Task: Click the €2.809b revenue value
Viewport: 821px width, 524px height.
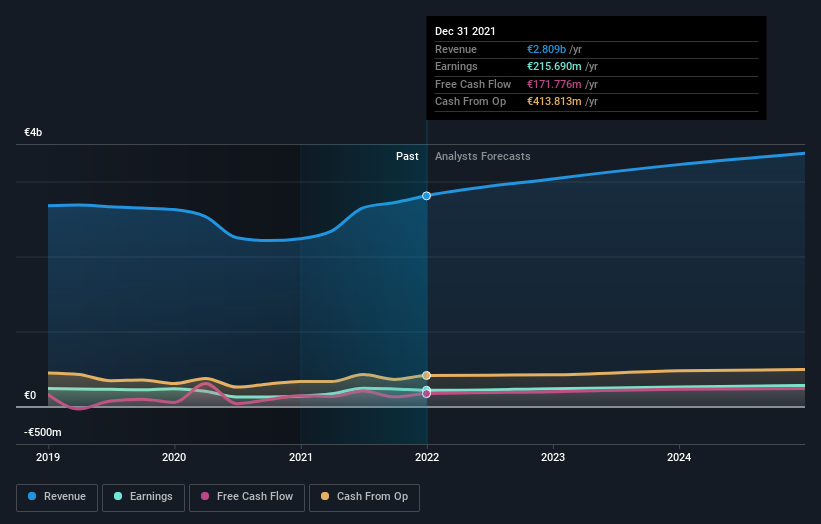Action: [546, 49]
